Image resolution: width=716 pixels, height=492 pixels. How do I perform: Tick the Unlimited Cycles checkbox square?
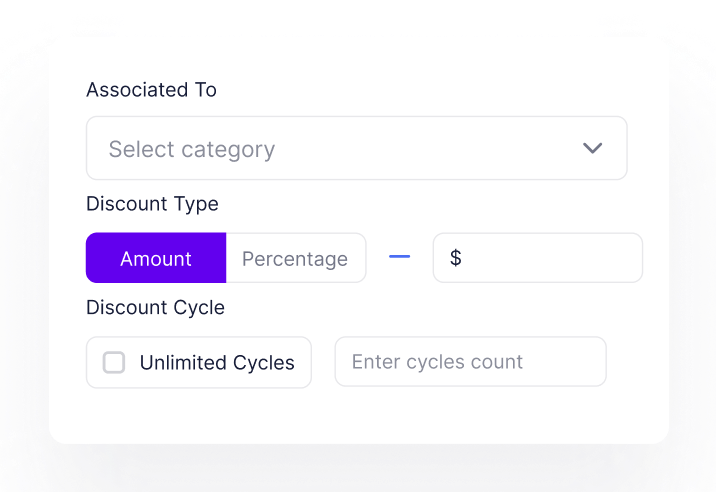click(114, 362)
